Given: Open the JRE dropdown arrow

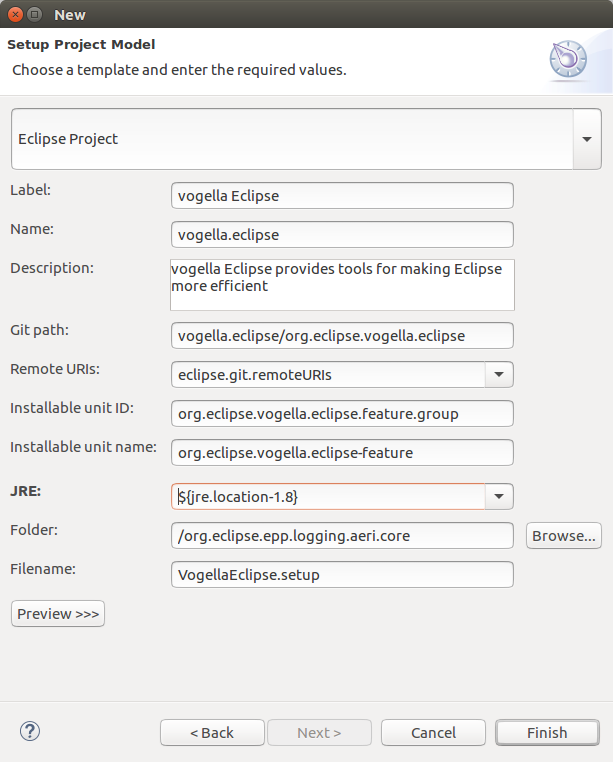Looking at the screenshot, I should tap(499, 497).
